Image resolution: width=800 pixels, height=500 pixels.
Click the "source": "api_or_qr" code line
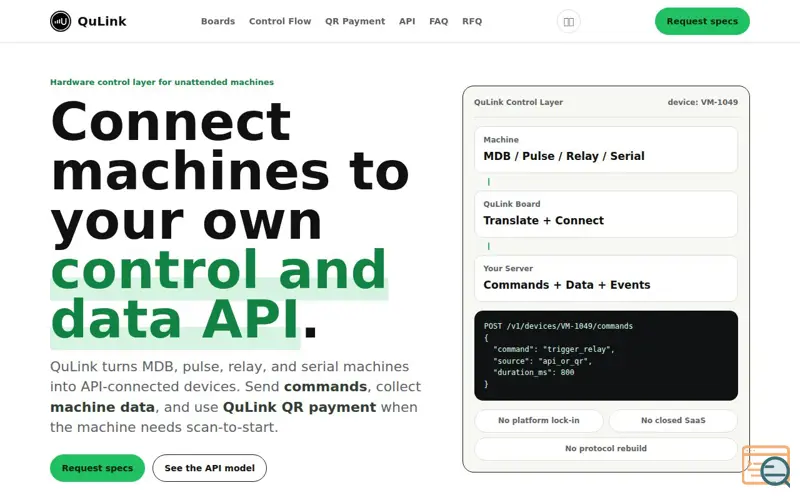click(x=542, y=361)
